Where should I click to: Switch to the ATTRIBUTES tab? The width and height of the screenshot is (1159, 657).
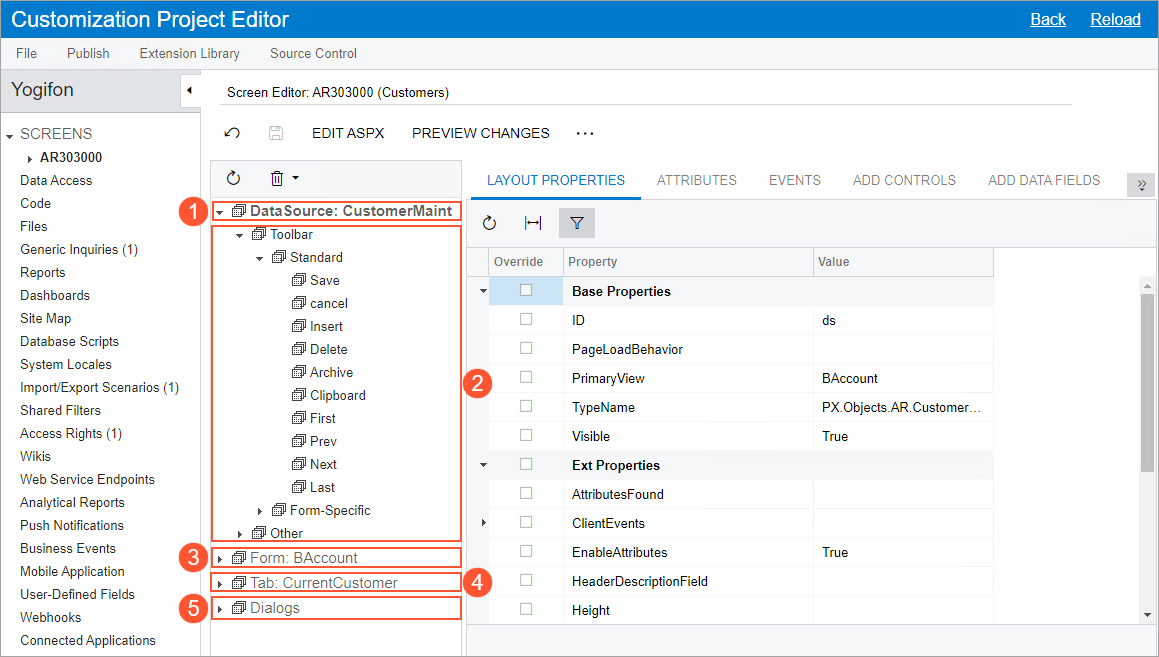(x=696, y=180)
